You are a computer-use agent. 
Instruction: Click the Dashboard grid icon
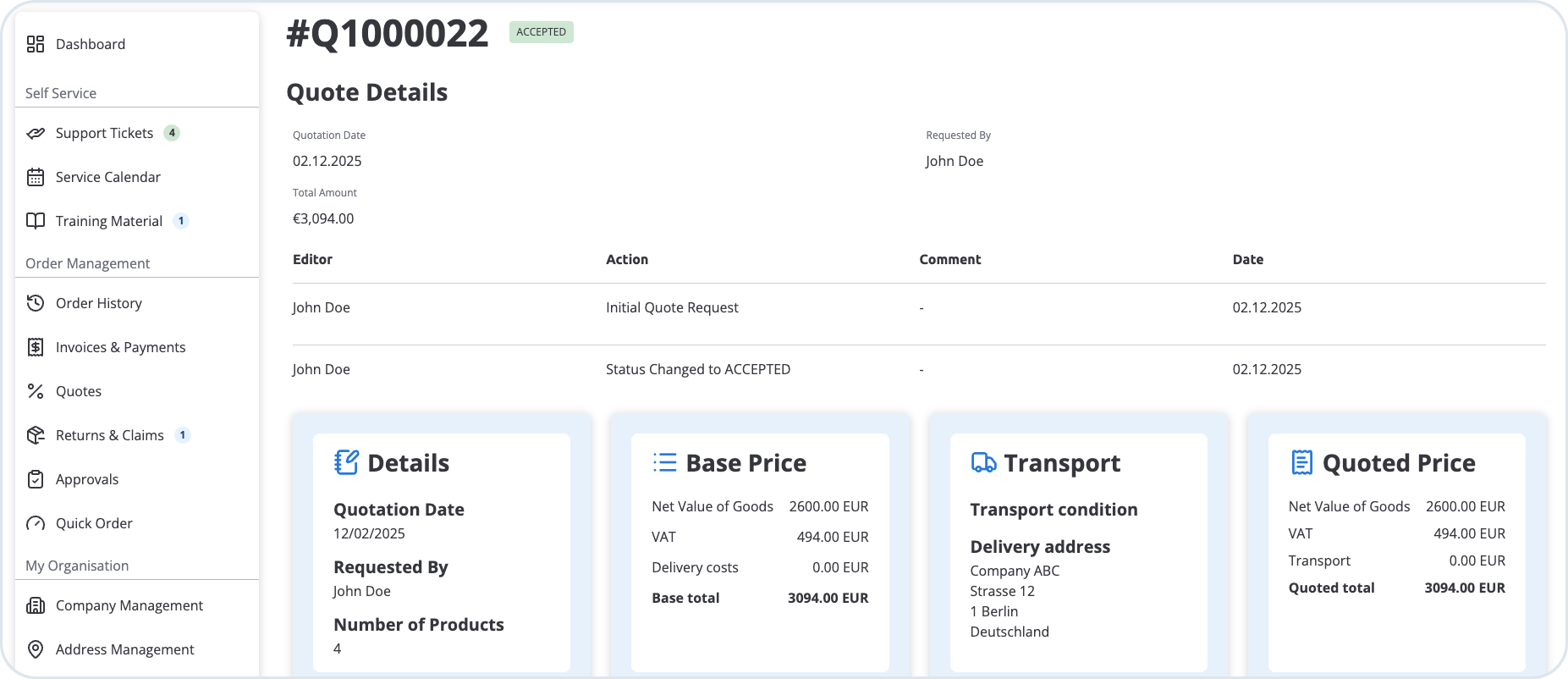(36, 44)
